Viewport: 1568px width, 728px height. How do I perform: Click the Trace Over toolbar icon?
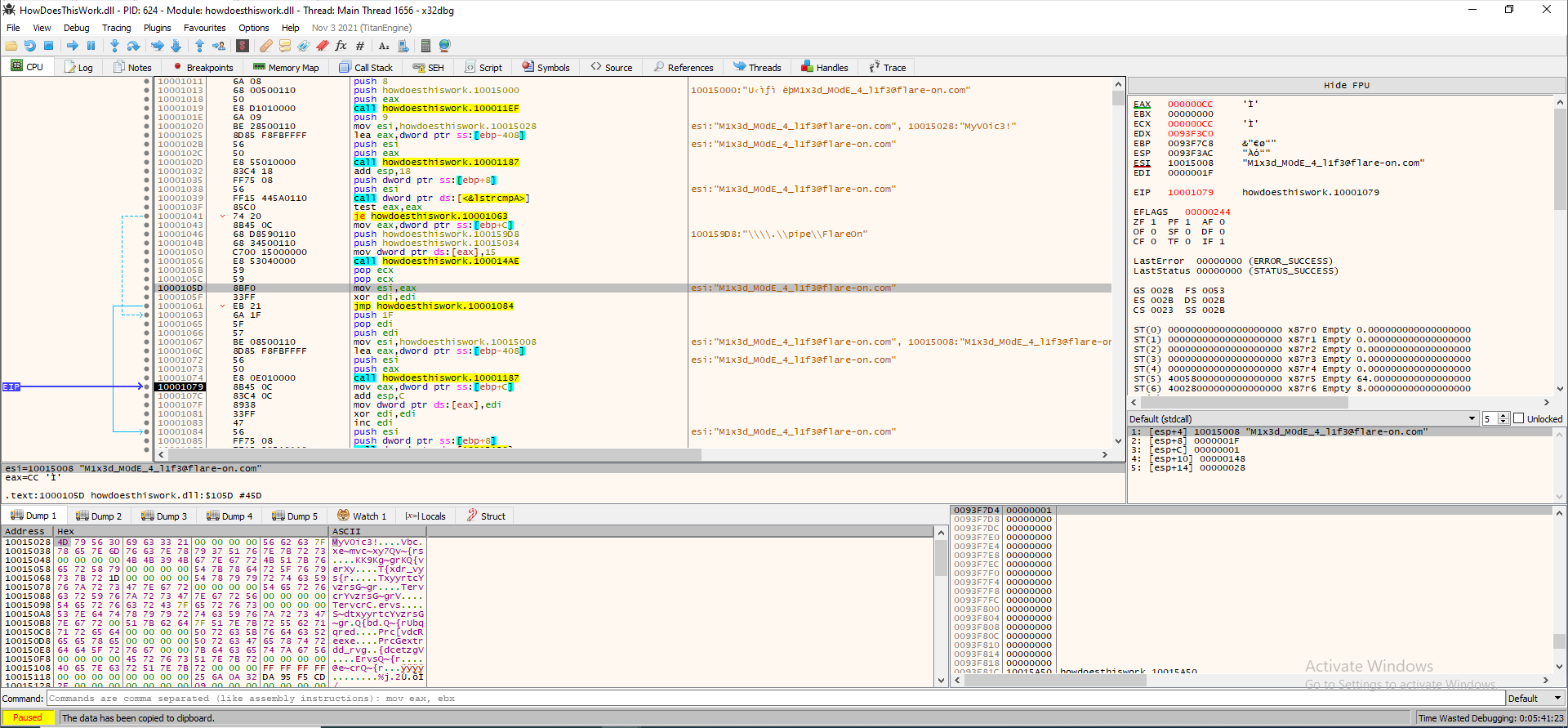(x=176, y=46)
